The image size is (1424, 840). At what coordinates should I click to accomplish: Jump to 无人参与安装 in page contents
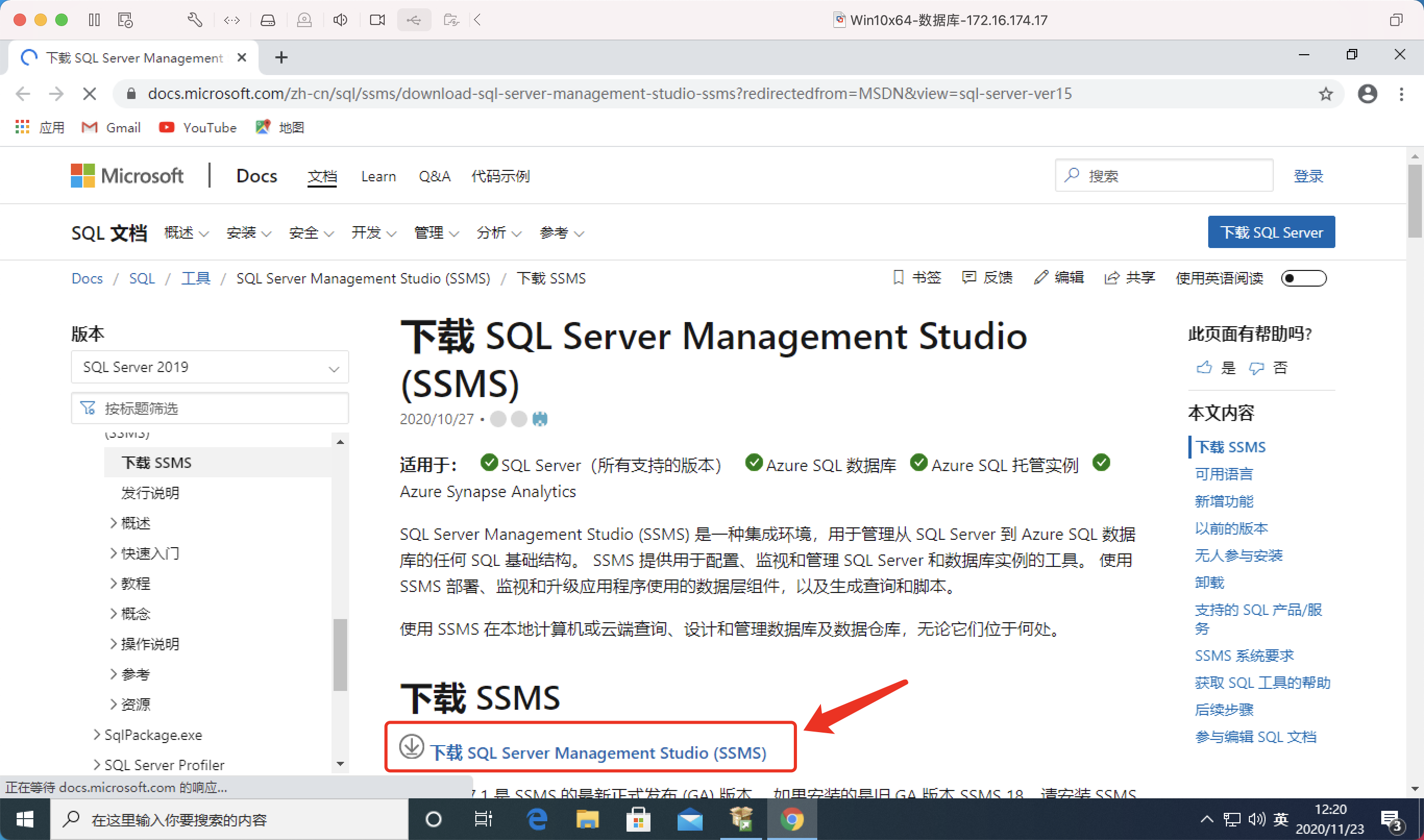tap(1238, 555)
